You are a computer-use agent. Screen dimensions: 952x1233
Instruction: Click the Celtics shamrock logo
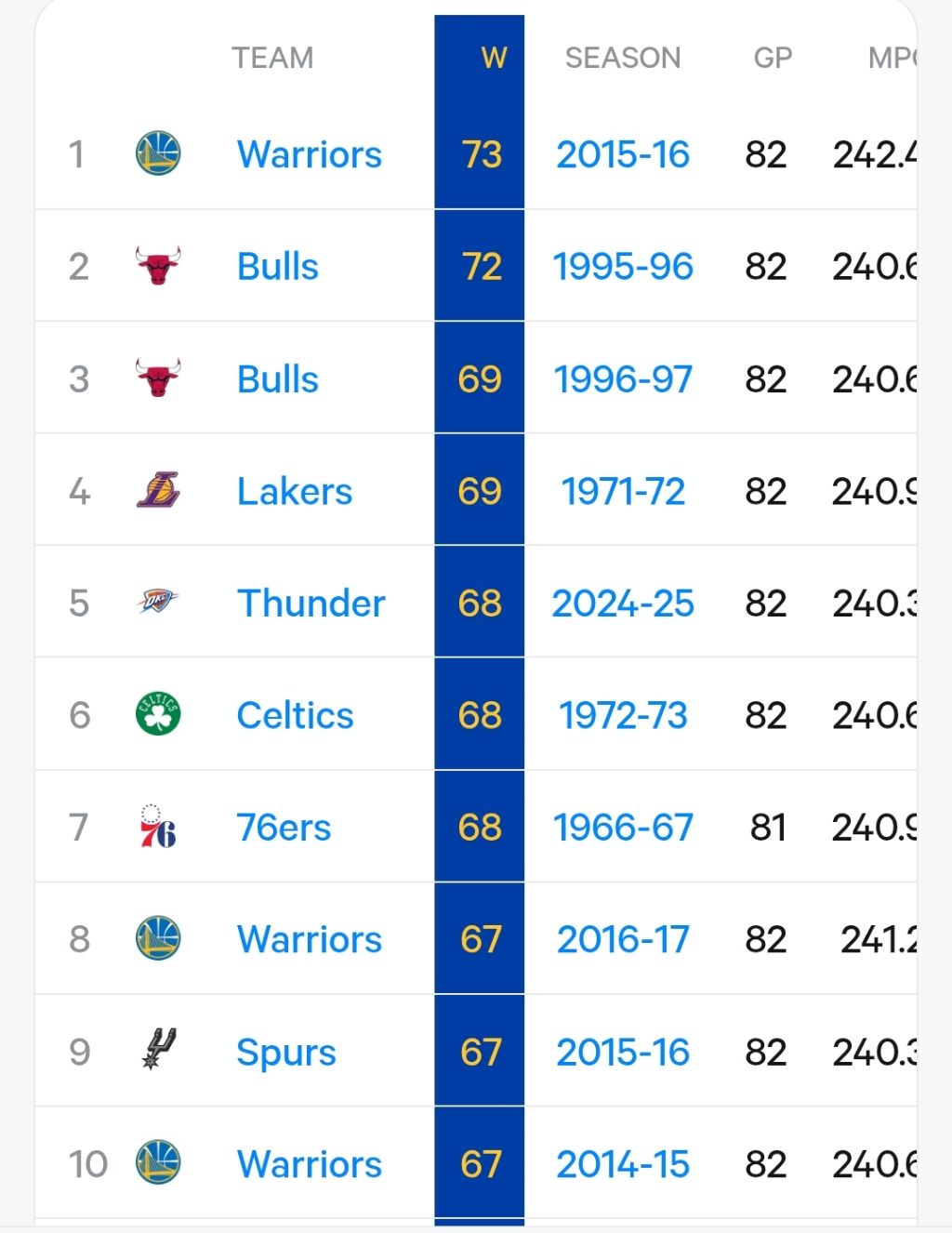(x=158, y=715)
